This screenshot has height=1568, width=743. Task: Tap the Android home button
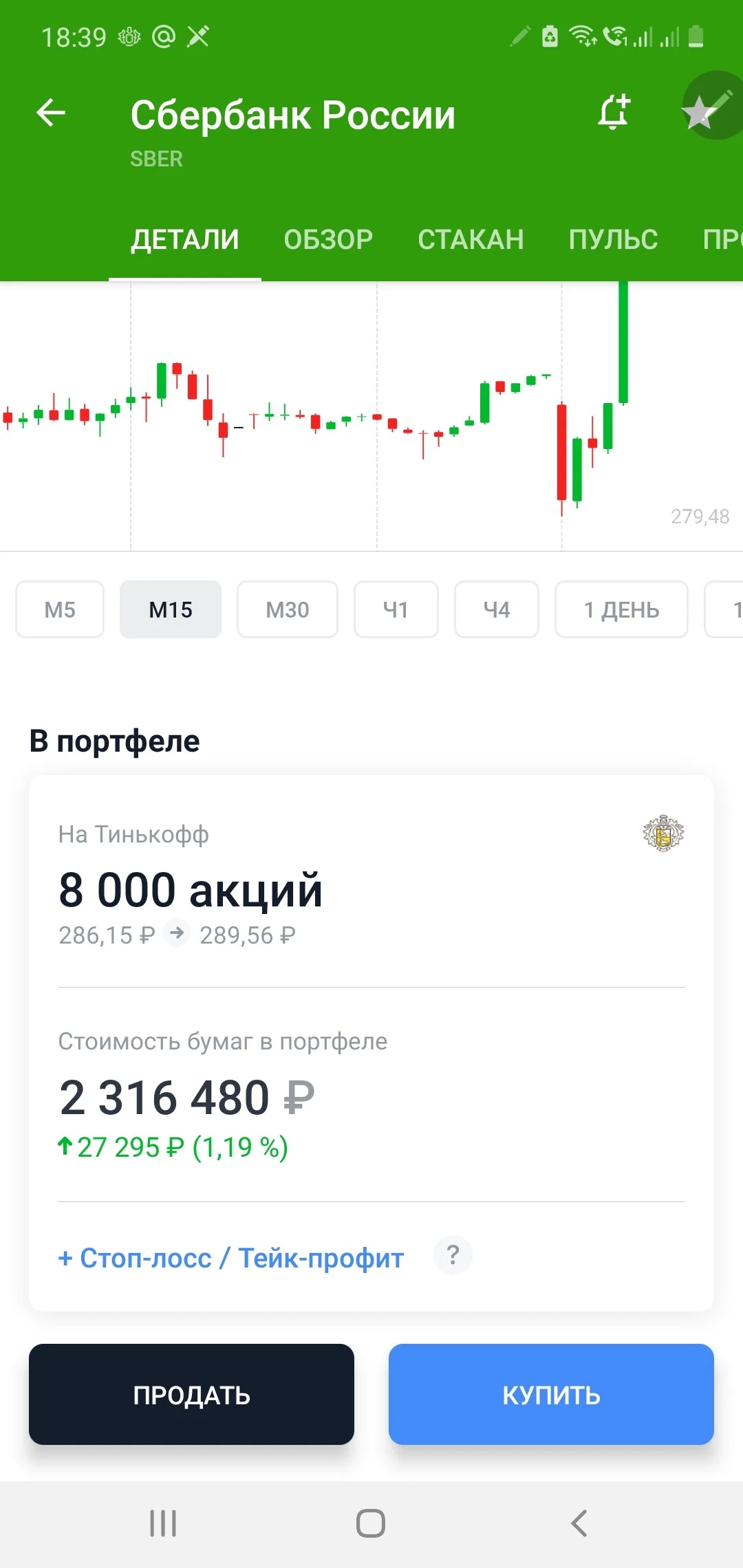tap(371, 1523)
